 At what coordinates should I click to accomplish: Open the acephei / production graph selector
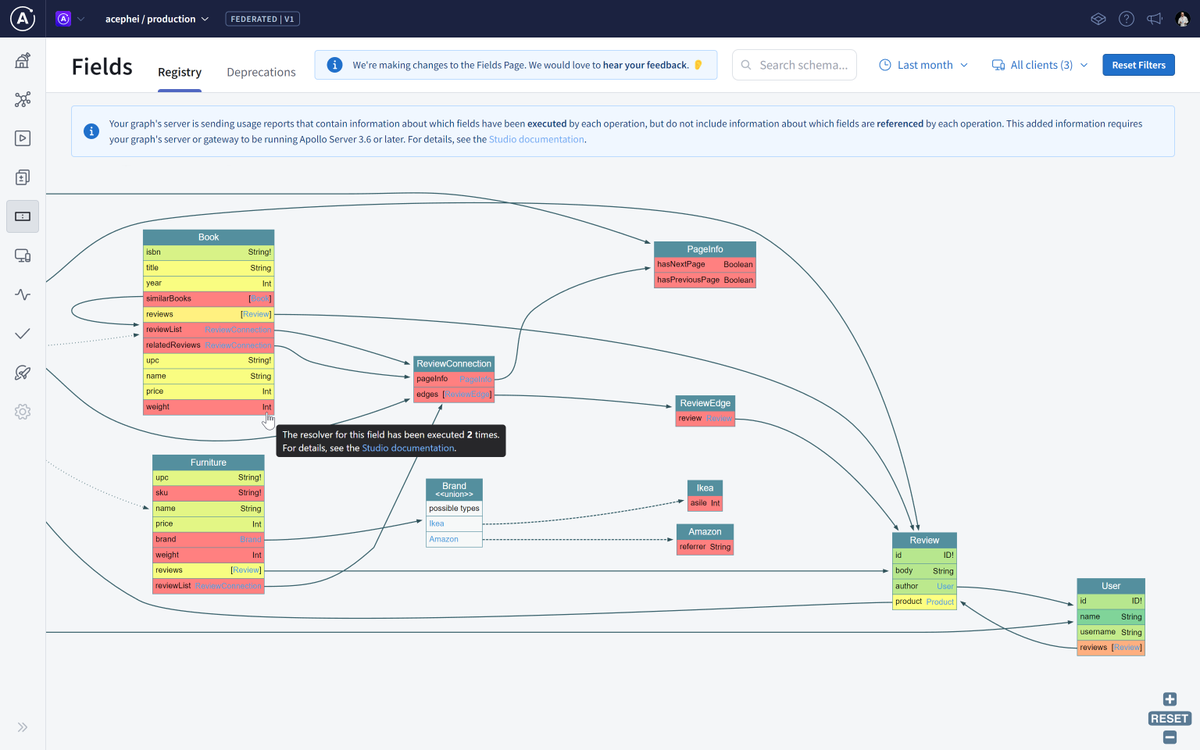pyautogui.click(x=158, y=18)
